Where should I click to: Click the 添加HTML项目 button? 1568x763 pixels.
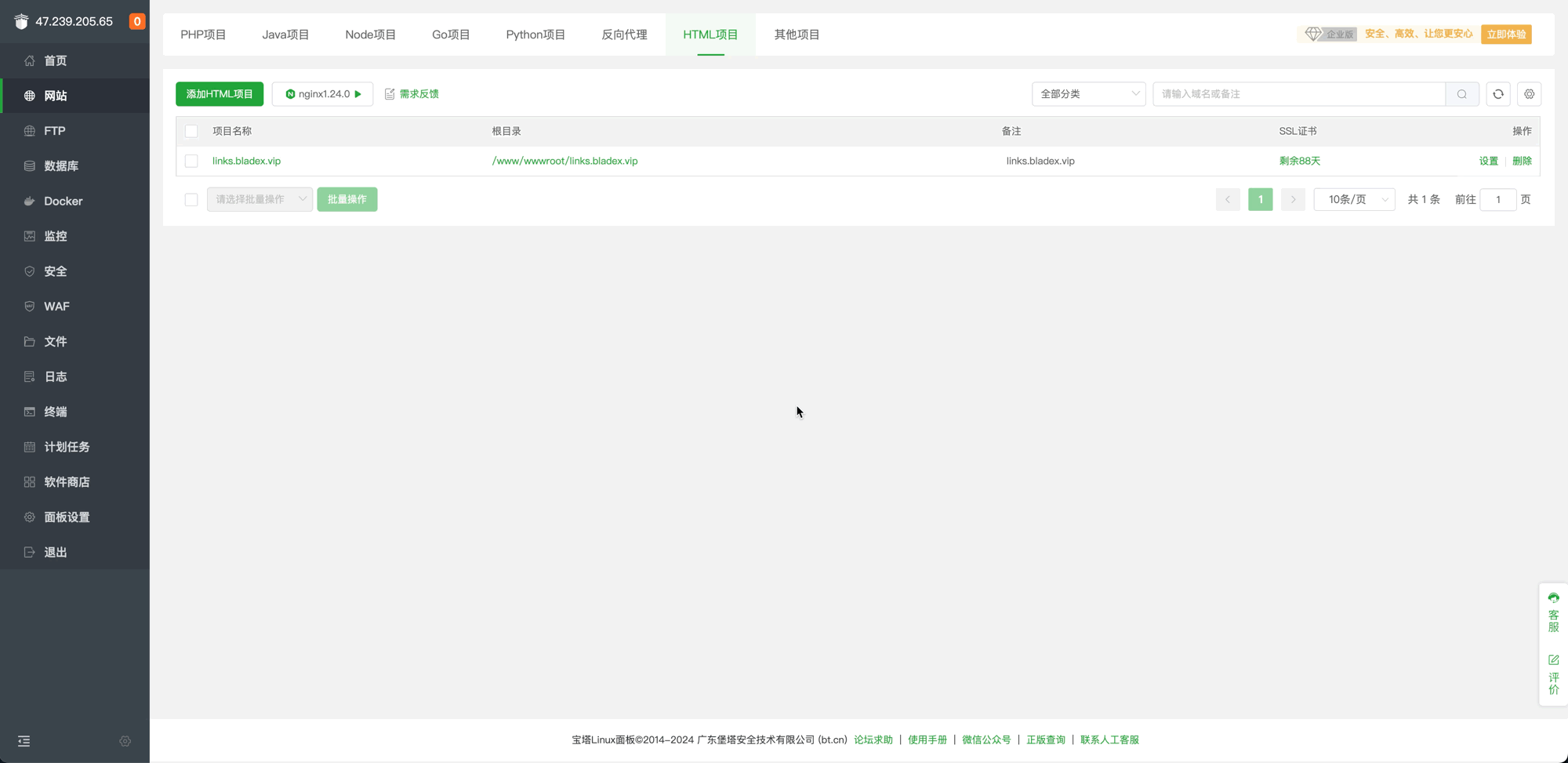[220, 94]
